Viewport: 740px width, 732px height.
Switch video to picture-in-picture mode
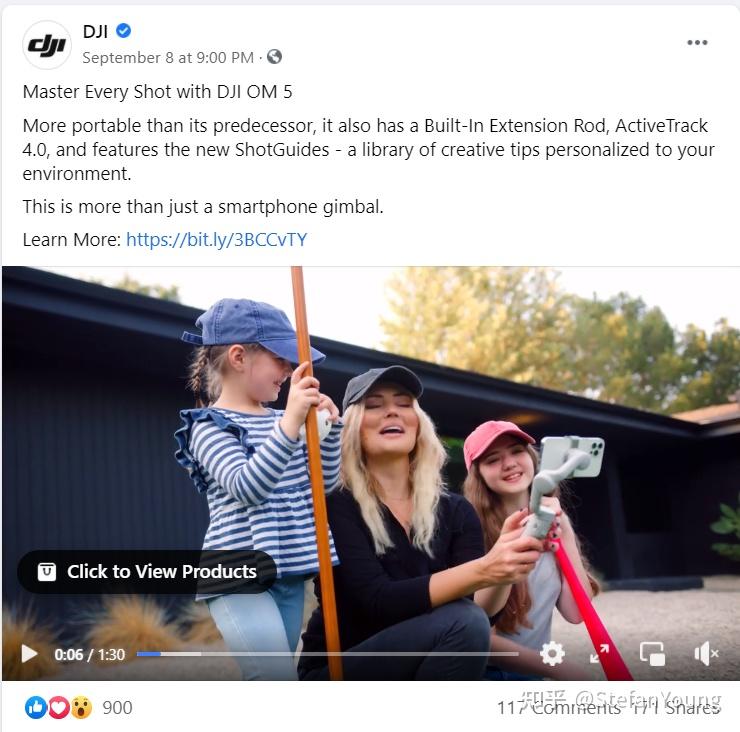point(652,654)
